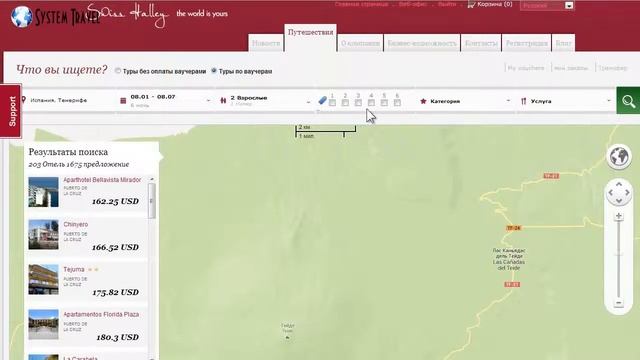Open the Блог tab

(563, 43)
